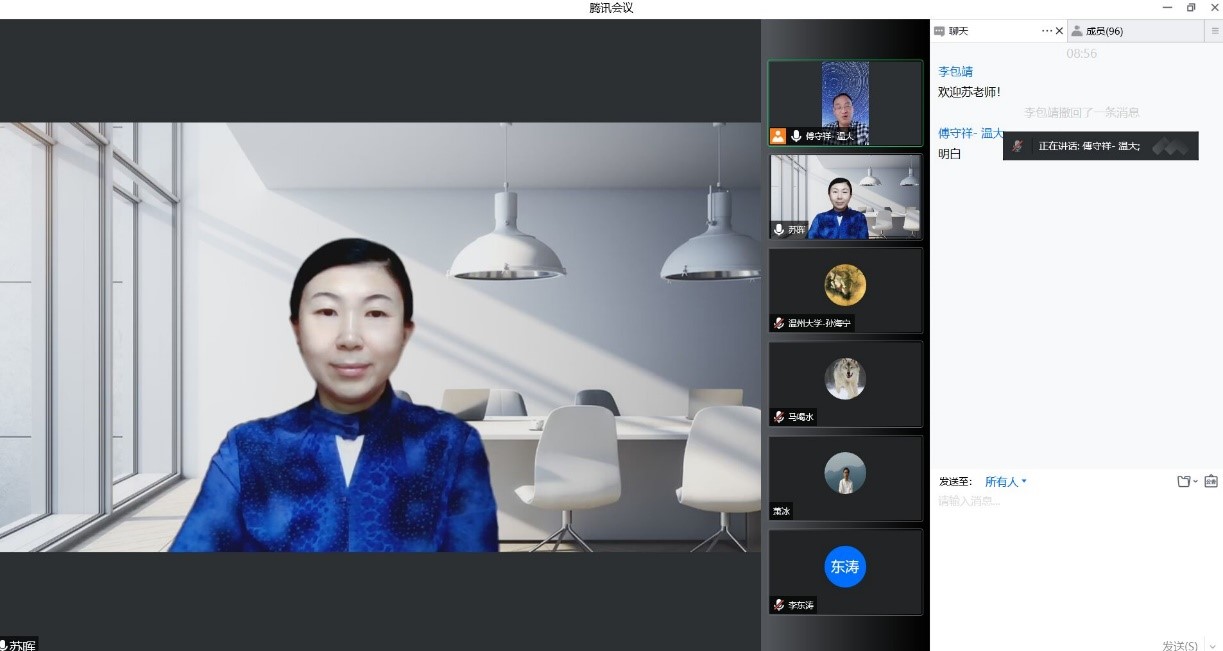Close the 聊天 chat panel
The image size is (1223, 651).
[1059, 31]
